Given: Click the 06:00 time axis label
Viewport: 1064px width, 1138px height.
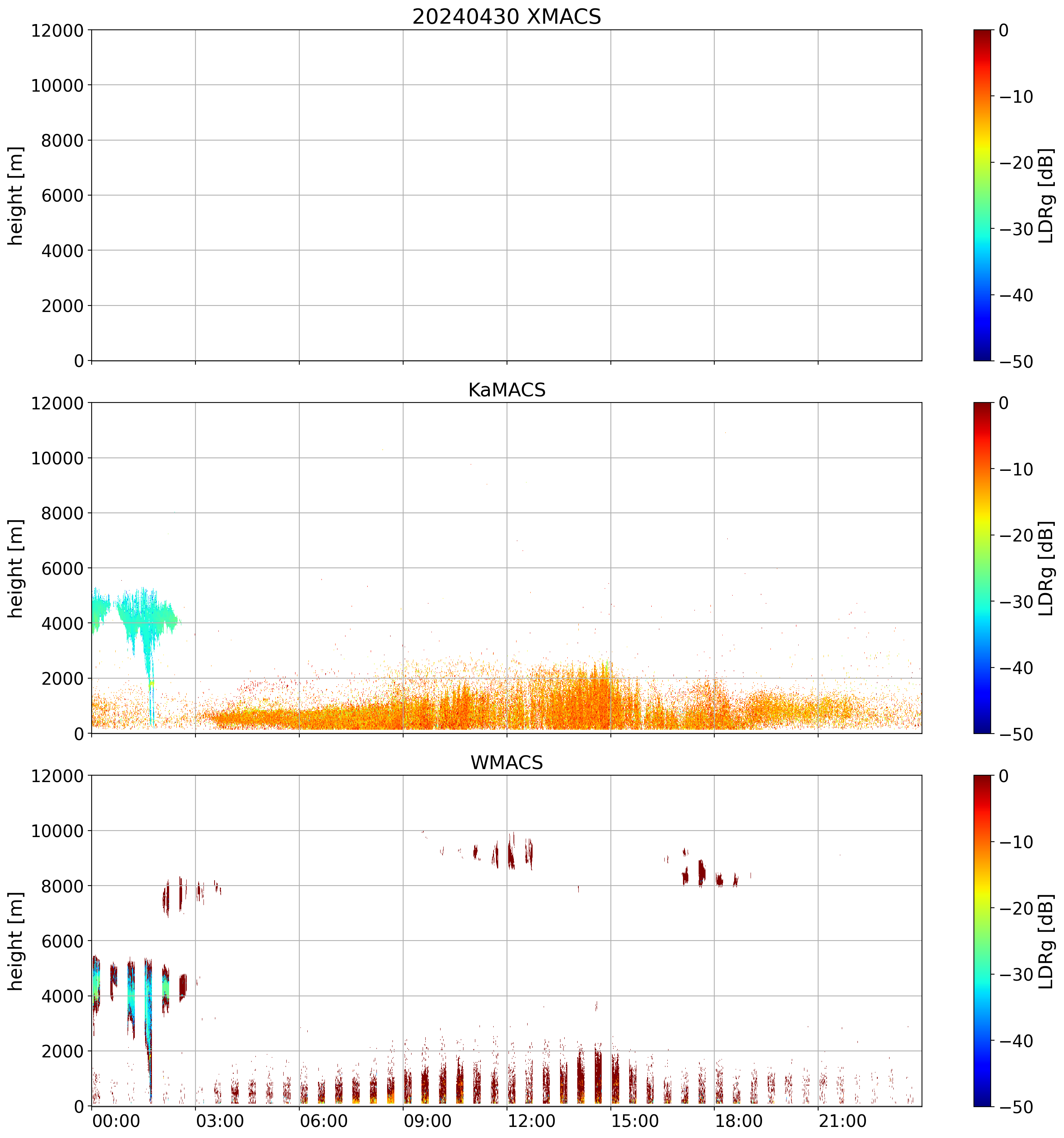Looking at the screenshot, I should coord(323,1121).
